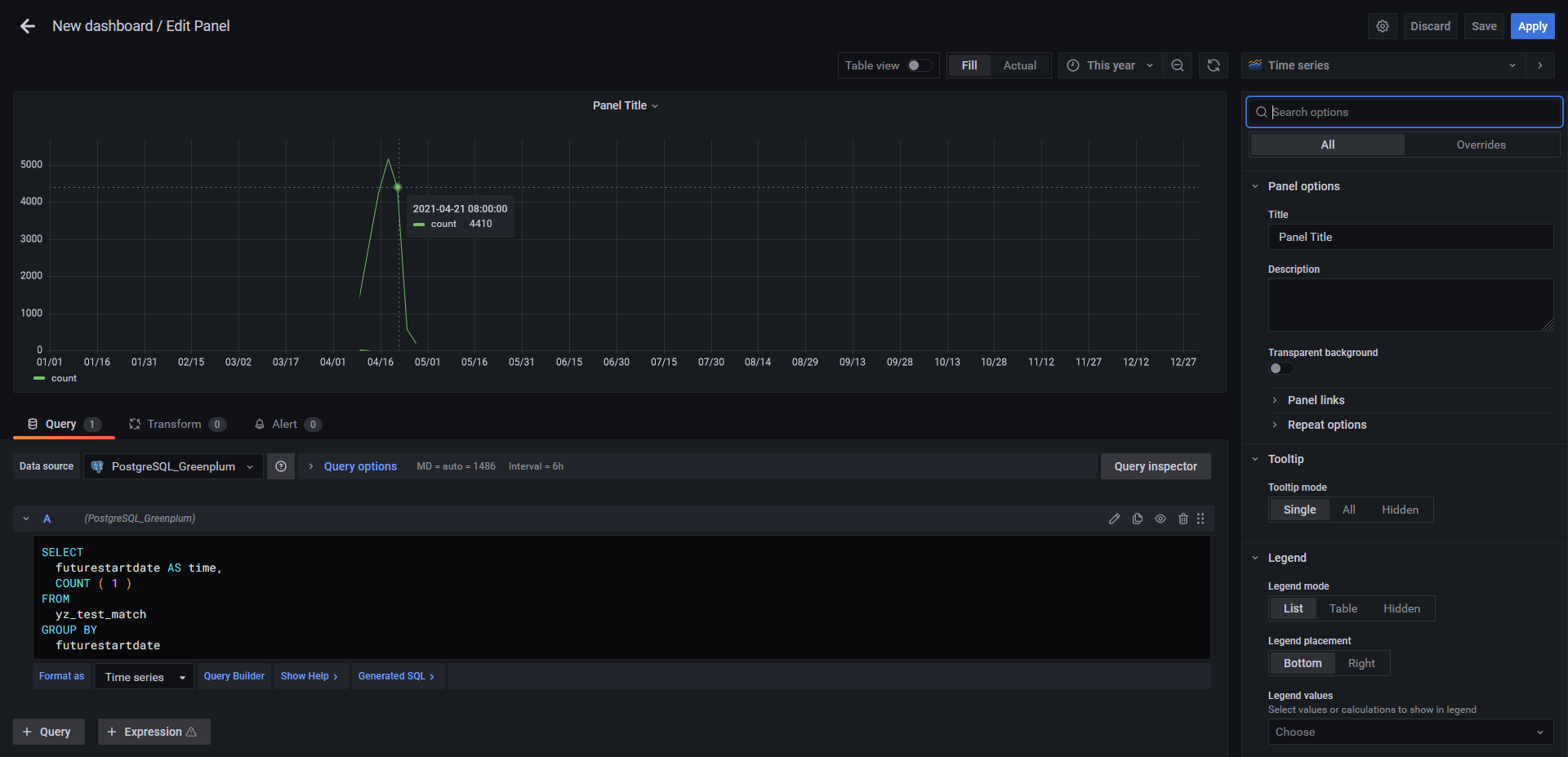Collapse the Panel options section
The height and width of the screenshot is (757, 1568).
(1303, 186)
